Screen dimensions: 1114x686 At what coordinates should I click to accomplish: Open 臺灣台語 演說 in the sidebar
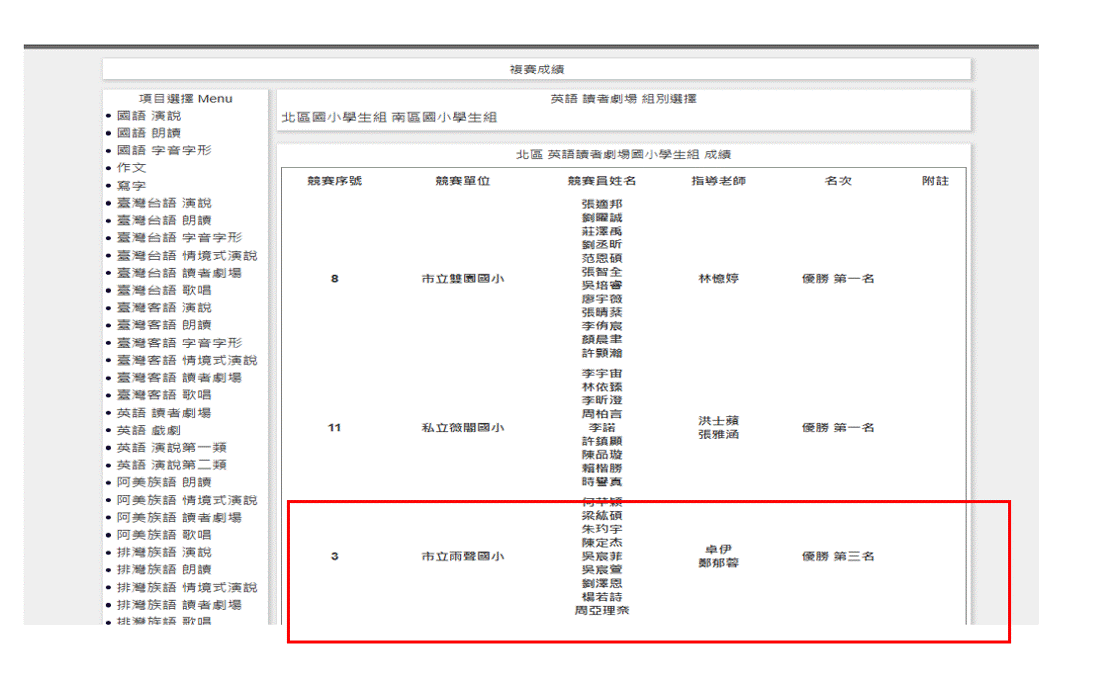click(x=164, y=203)
